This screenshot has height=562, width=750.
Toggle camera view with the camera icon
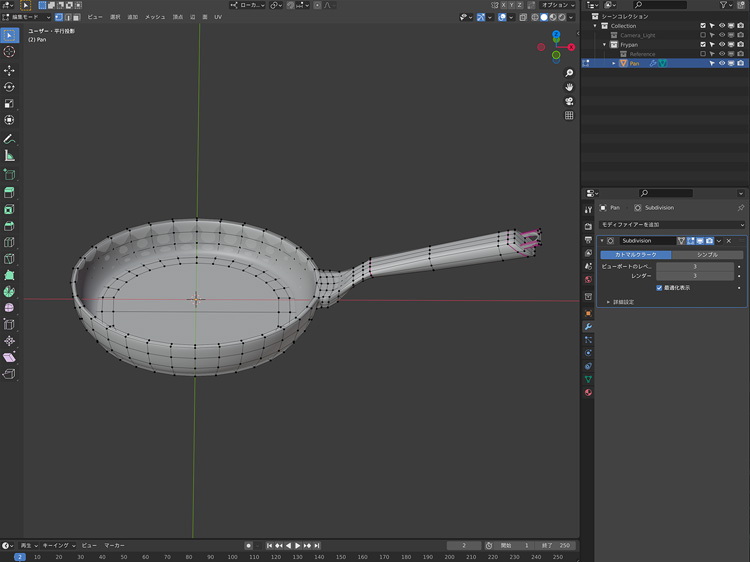coord(569,101)
